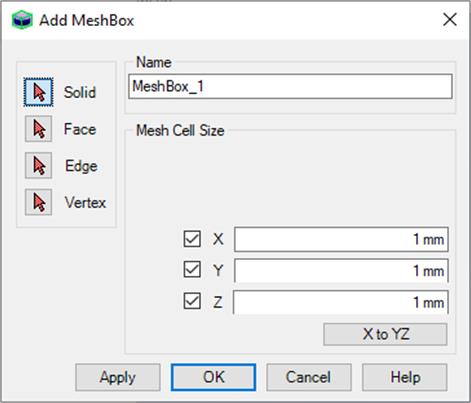Cancel the MeshBox creation
This screenshot has height=403, width=471.
tap(309, 377)
